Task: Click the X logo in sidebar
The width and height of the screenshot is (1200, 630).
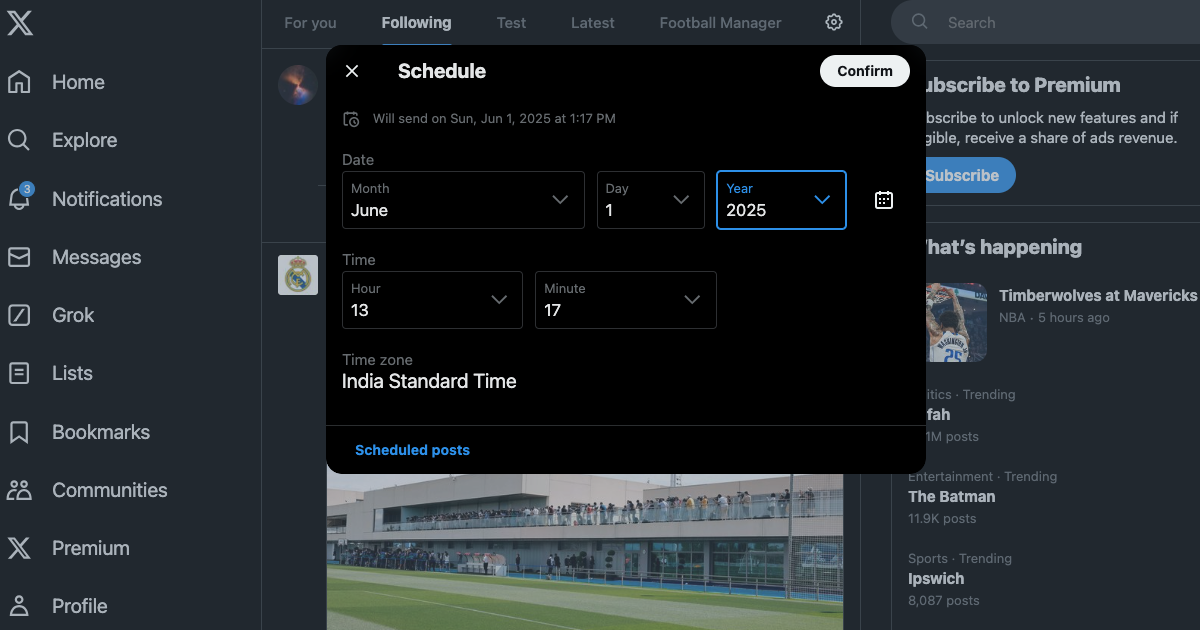Action: (20, 23)
